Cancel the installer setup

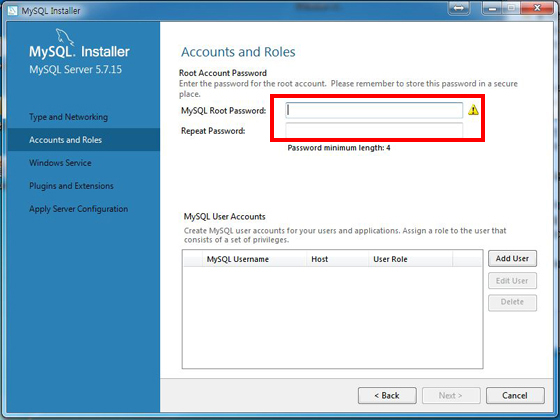515,395
